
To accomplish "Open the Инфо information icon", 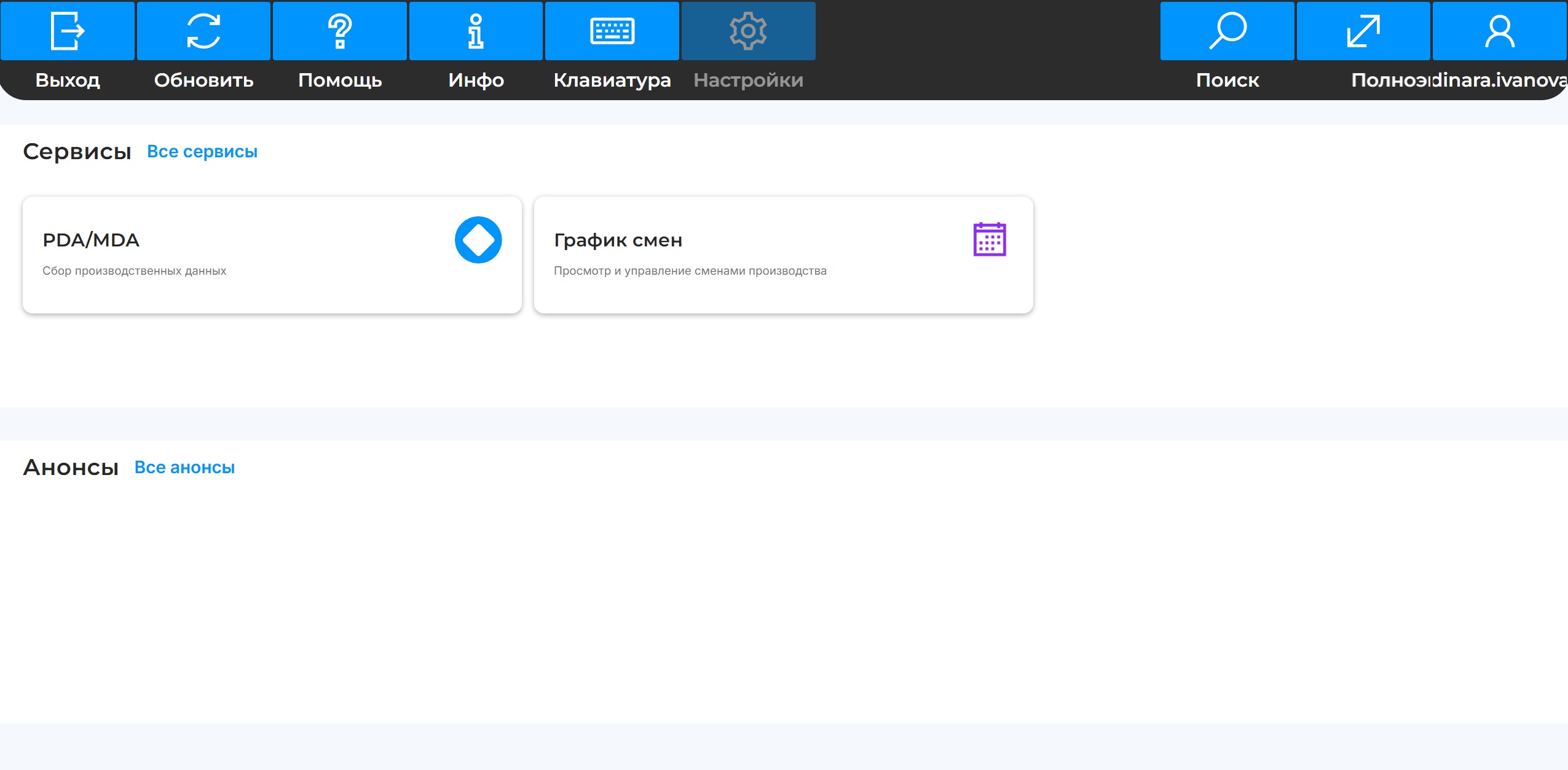I will 476,31.
